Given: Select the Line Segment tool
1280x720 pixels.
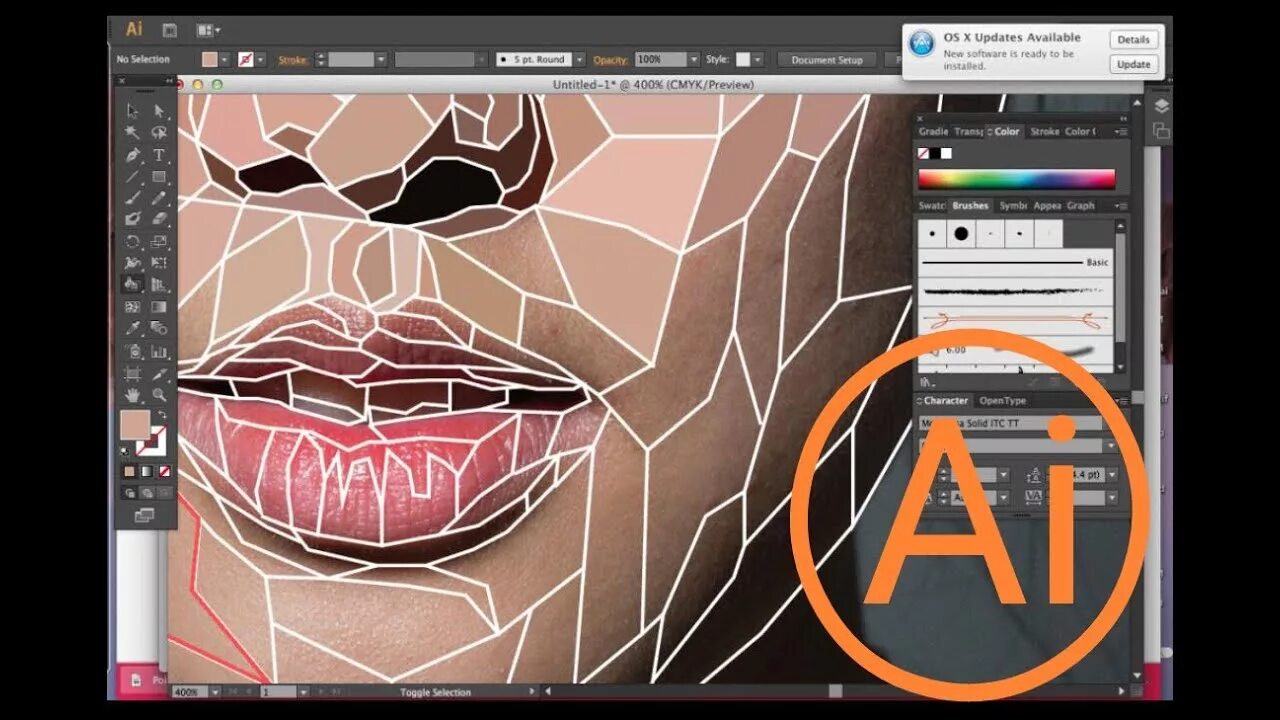Looking at the screenshot, I should [133, 176].
